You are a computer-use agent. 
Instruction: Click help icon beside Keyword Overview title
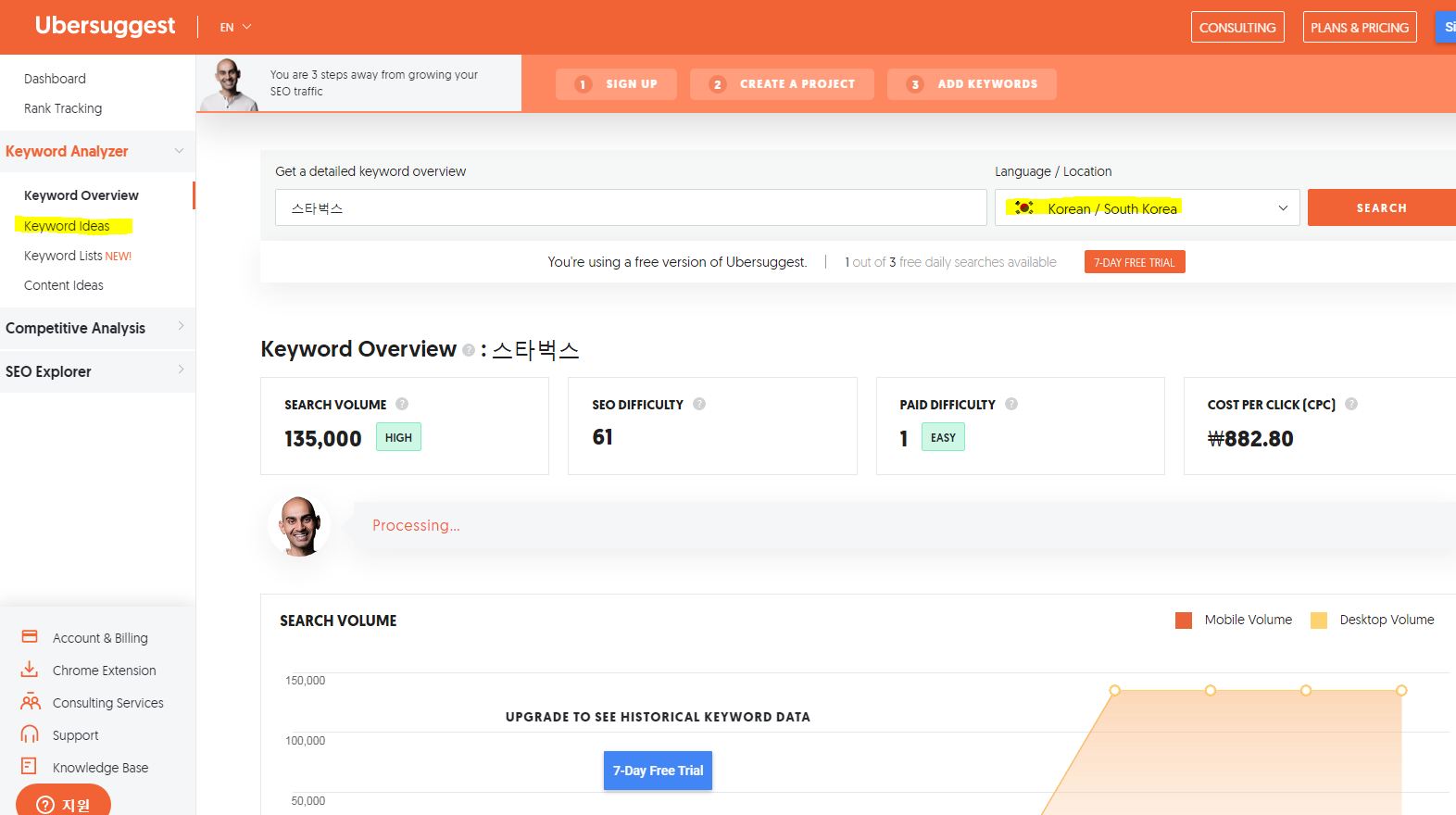click(469, 350)
